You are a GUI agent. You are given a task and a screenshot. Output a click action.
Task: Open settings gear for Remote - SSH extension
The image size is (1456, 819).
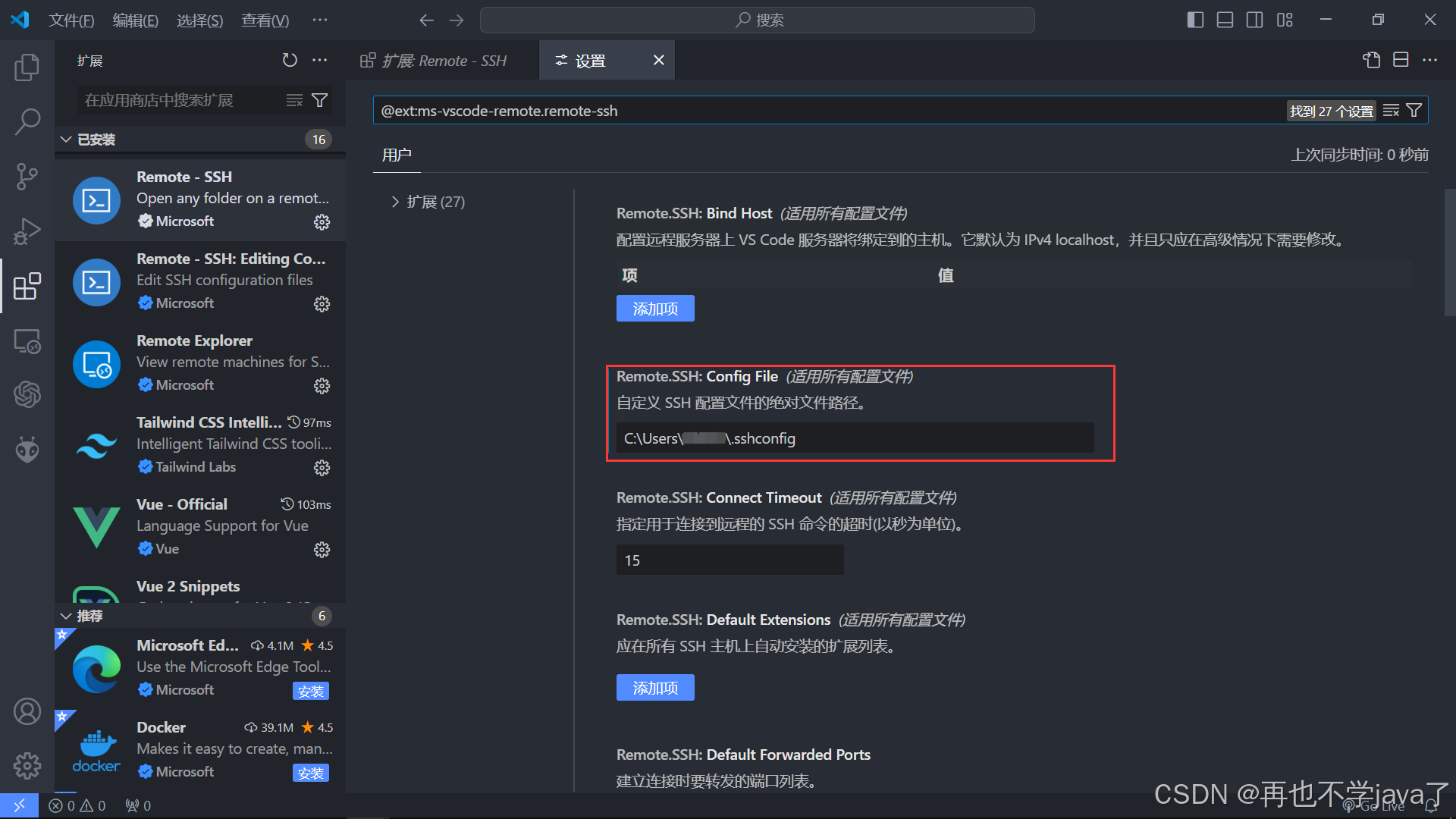tap(322, 222)
